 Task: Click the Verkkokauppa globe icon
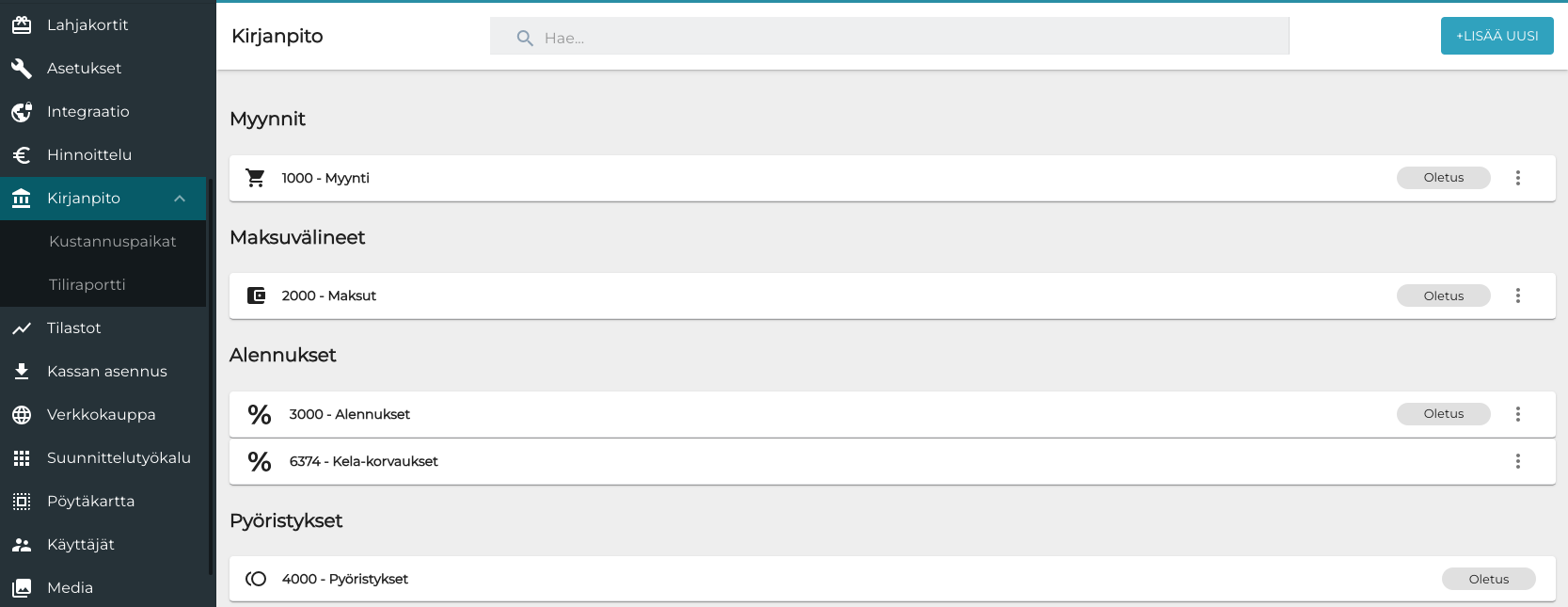22,415
